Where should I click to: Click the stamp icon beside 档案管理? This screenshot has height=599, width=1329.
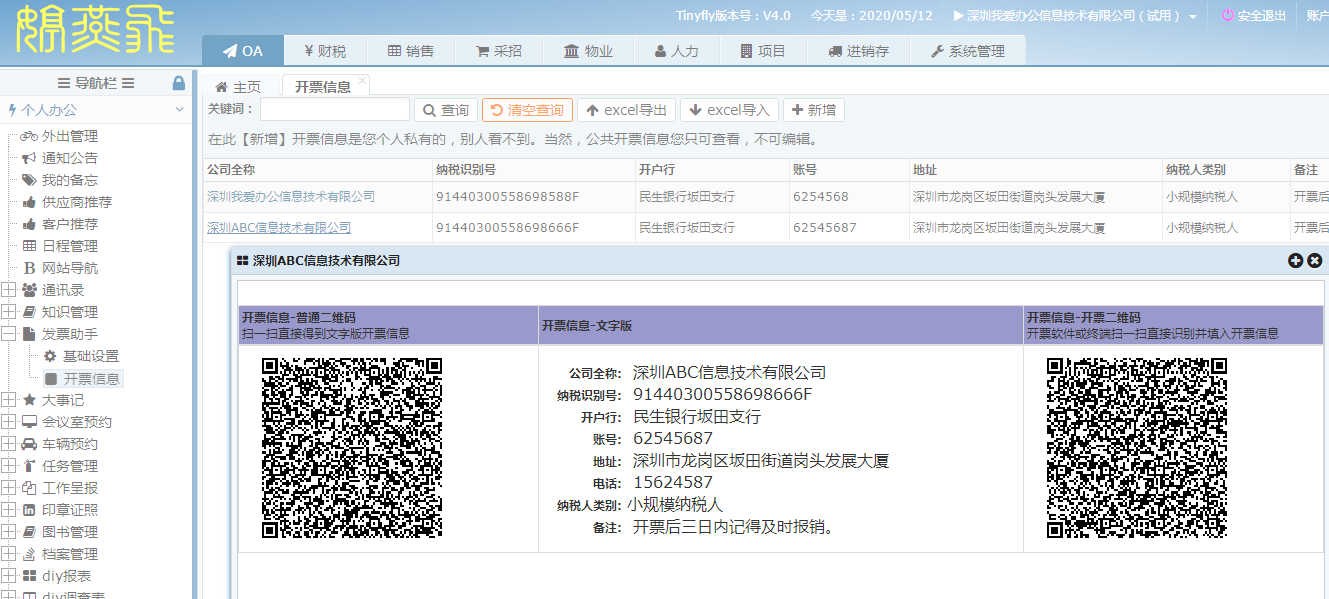pyautogui.click(x=29, y=554)
